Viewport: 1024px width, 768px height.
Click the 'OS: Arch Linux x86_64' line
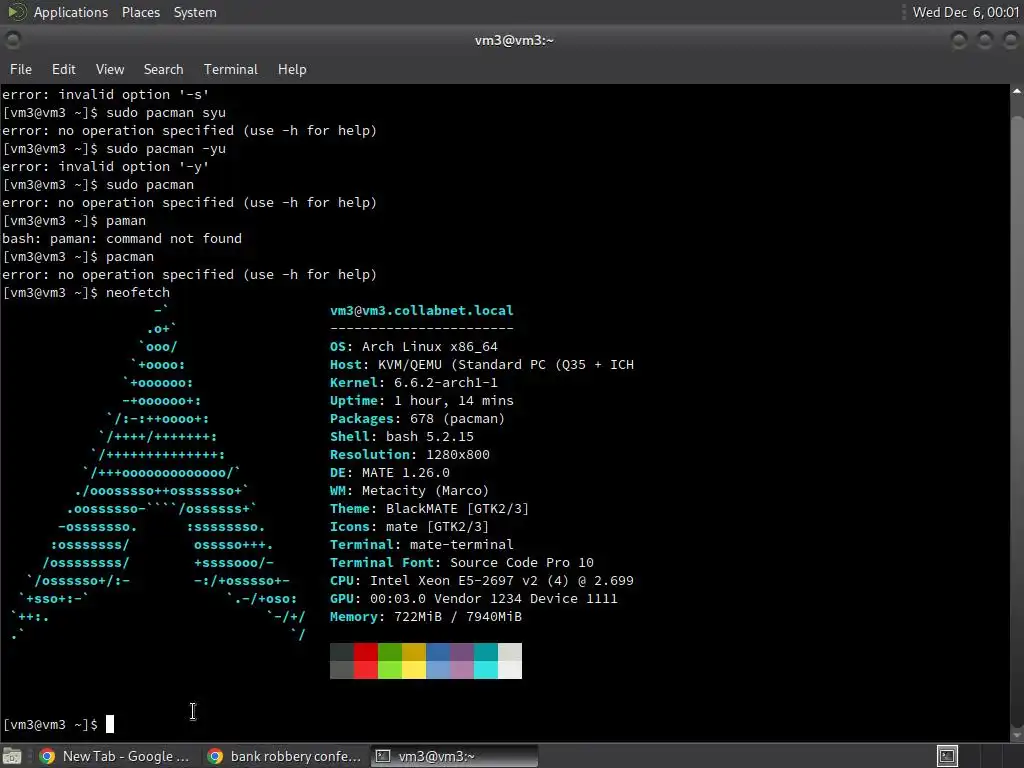pos(414,347)
